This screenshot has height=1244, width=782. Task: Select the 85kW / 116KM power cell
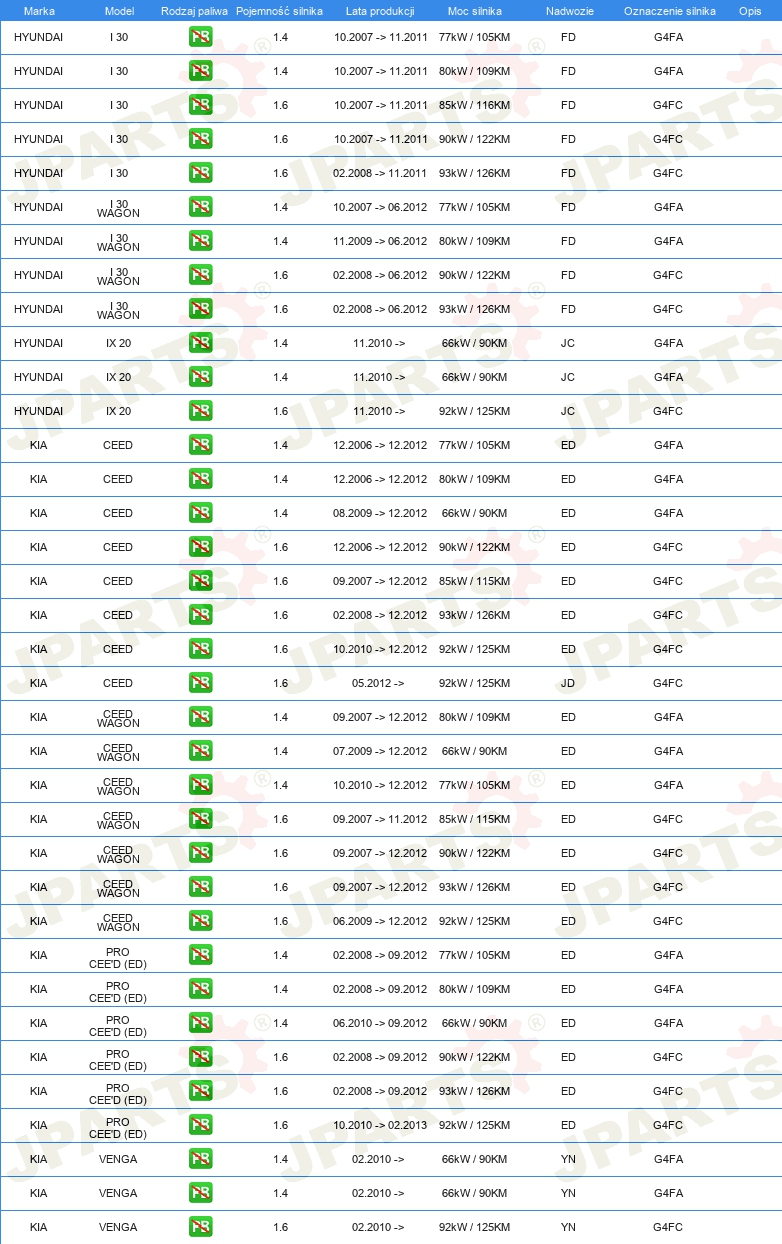pos(475,106)
